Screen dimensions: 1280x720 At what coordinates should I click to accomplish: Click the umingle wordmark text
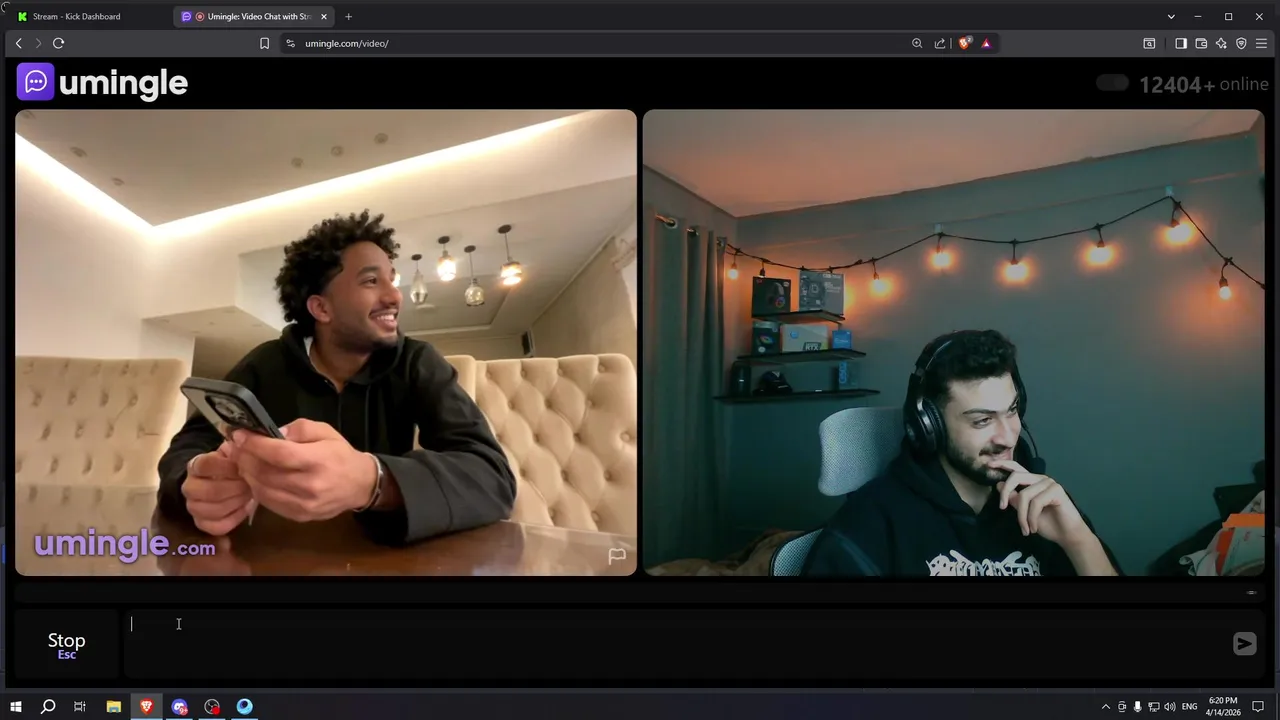tap(123, 83)
